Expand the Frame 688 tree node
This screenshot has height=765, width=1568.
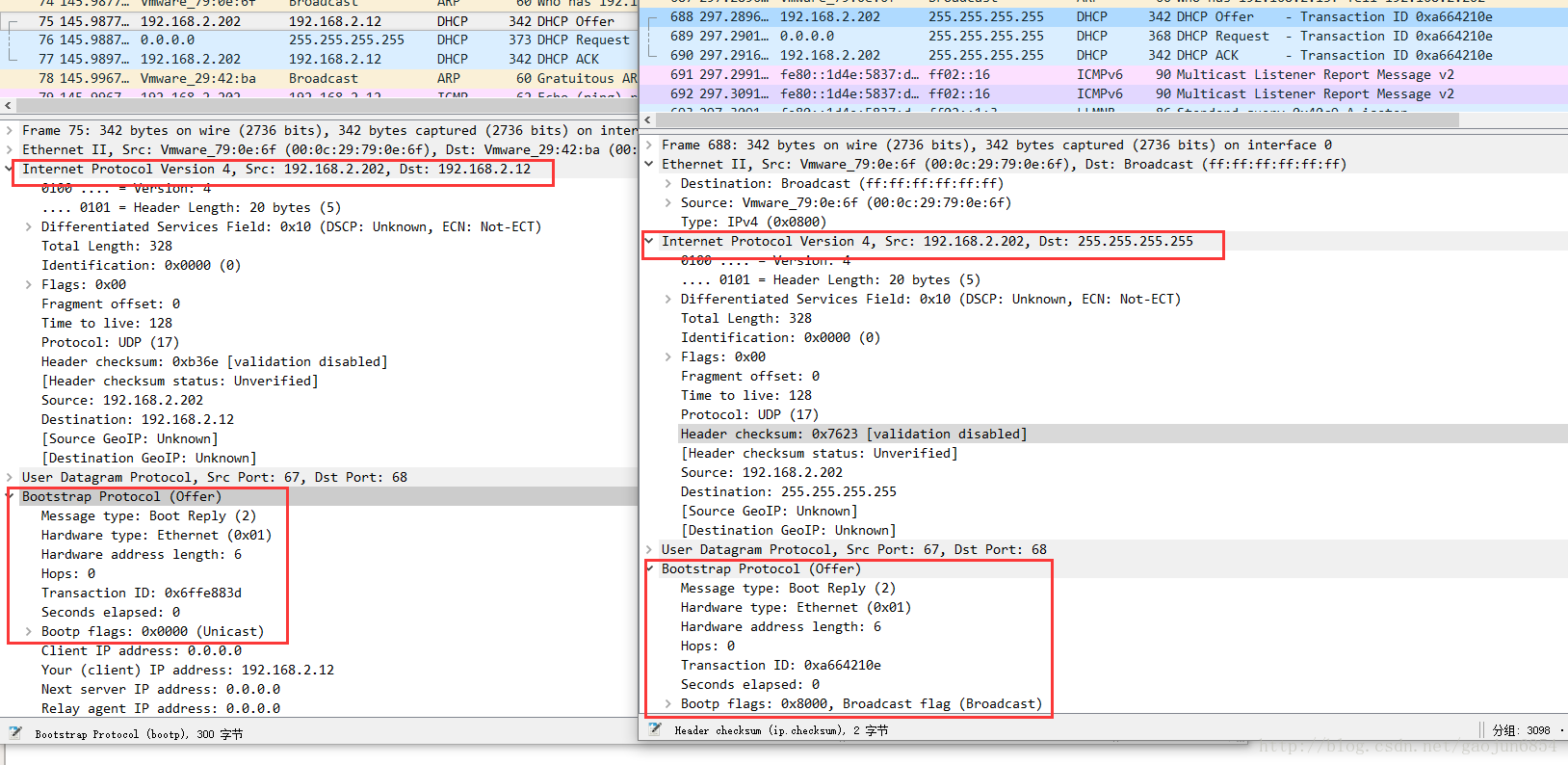(649, 145)
